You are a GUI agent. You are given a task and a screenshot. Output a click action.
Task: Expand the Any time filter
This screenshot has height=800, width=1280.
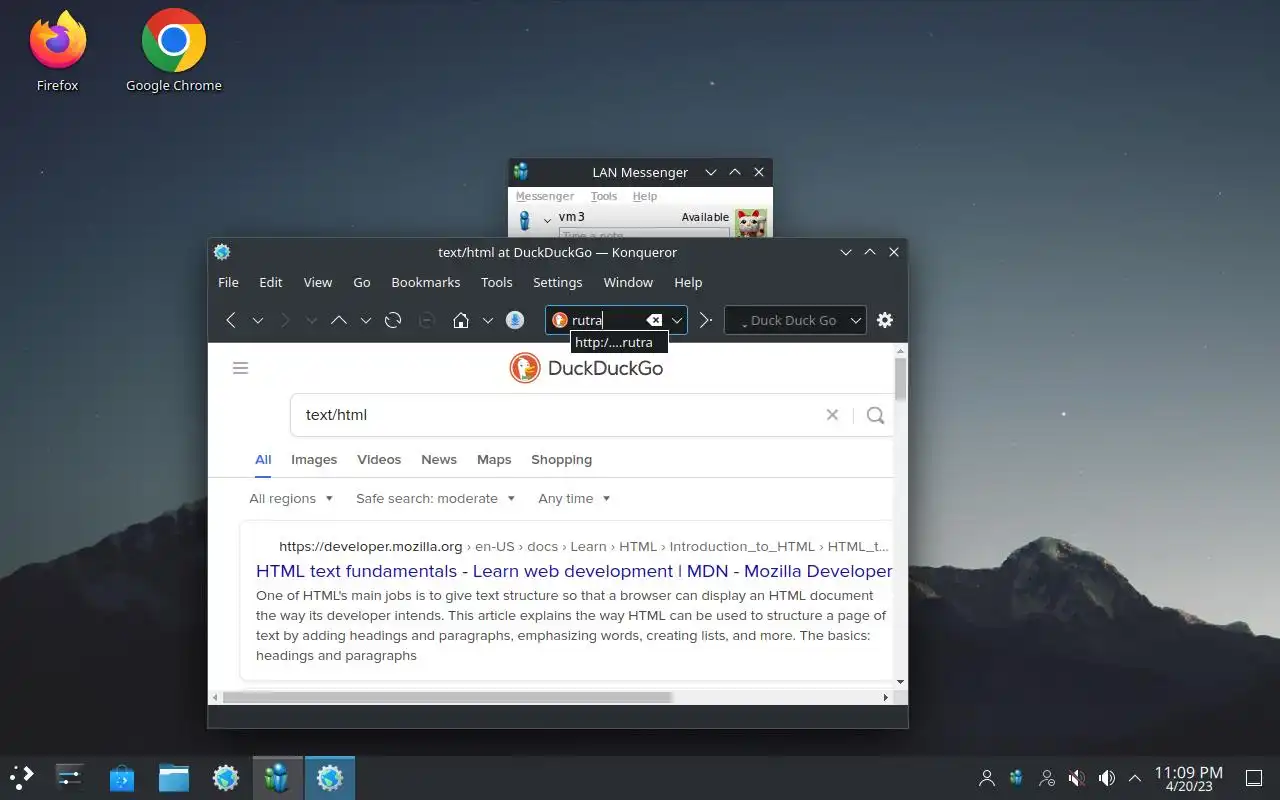(574, 498)
